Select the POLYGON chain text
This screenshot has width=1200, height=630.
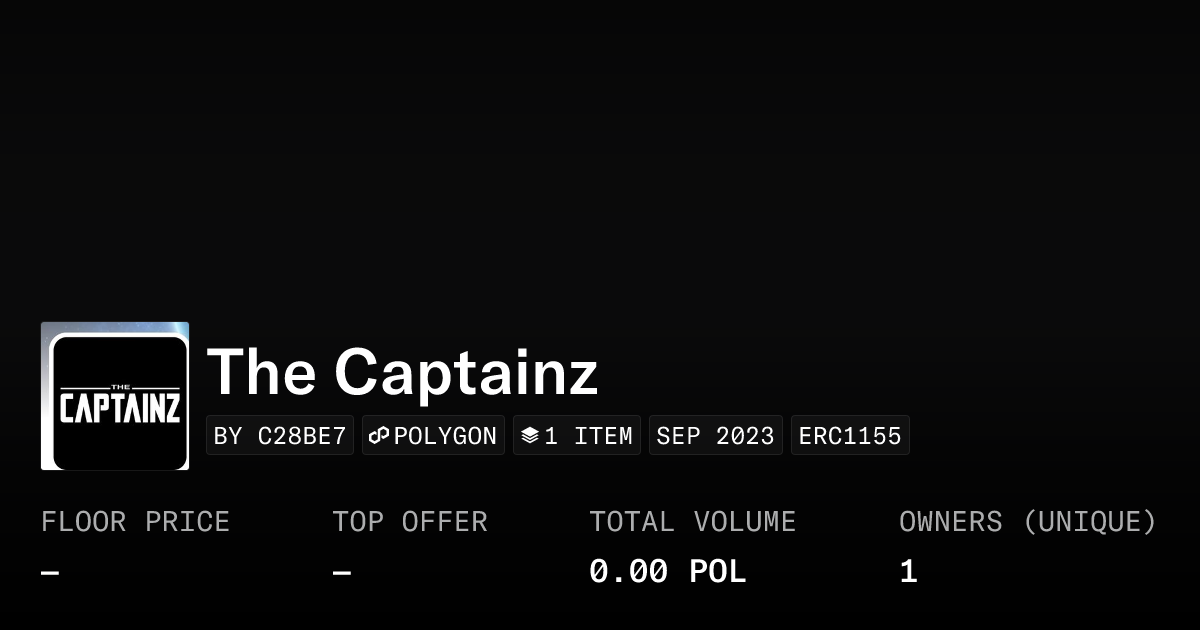point(445,436)
